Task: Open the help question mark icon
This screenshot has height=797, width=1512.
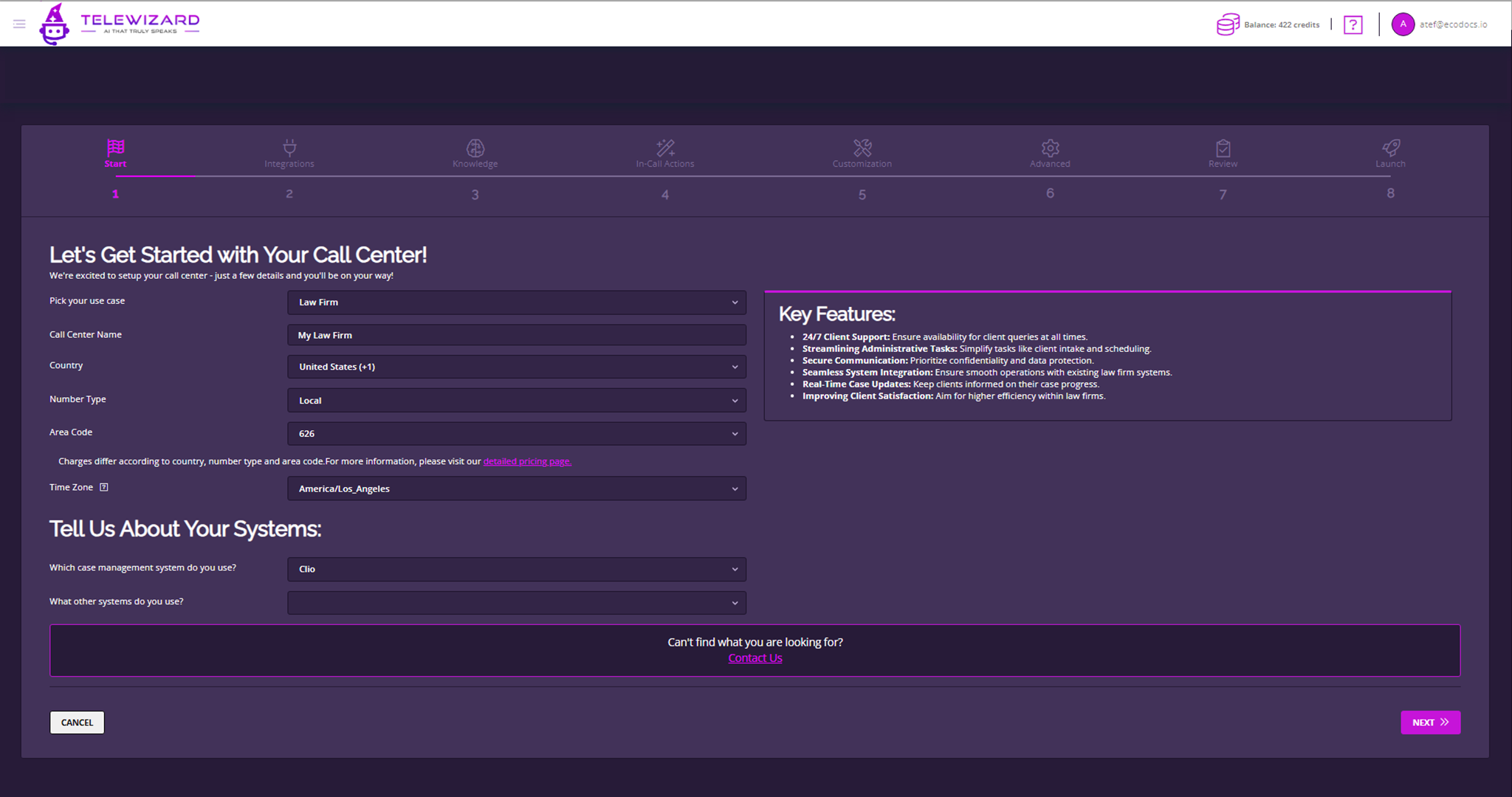Action: click(1353, 25)
